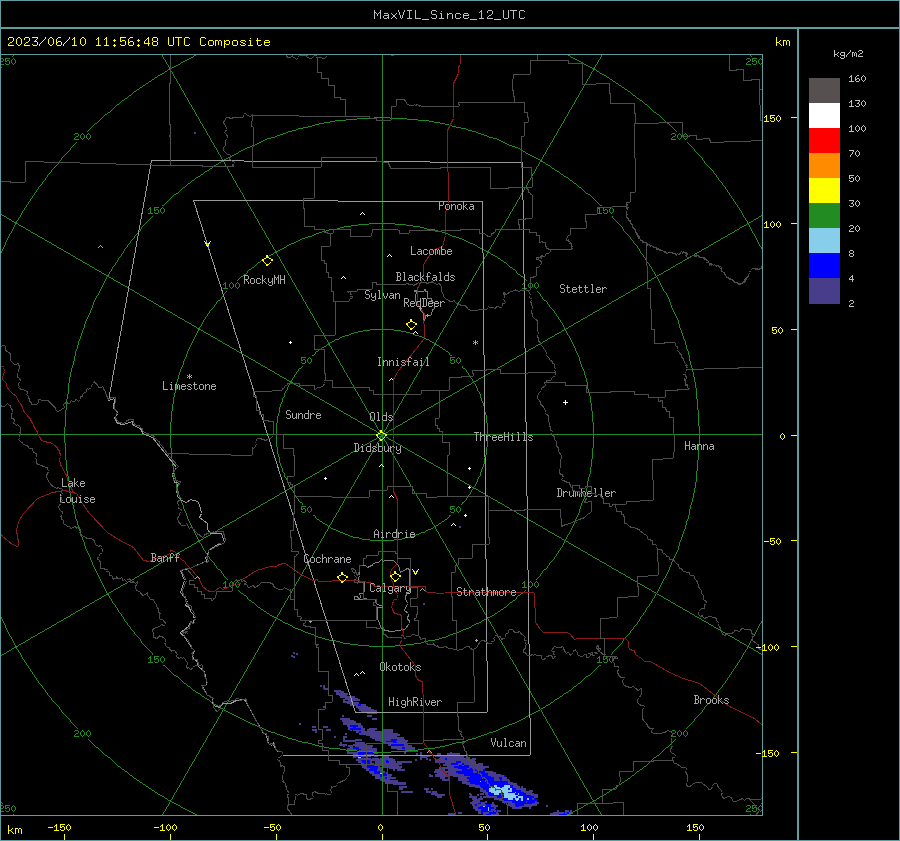Click the Sundre label

coord(303,415)
